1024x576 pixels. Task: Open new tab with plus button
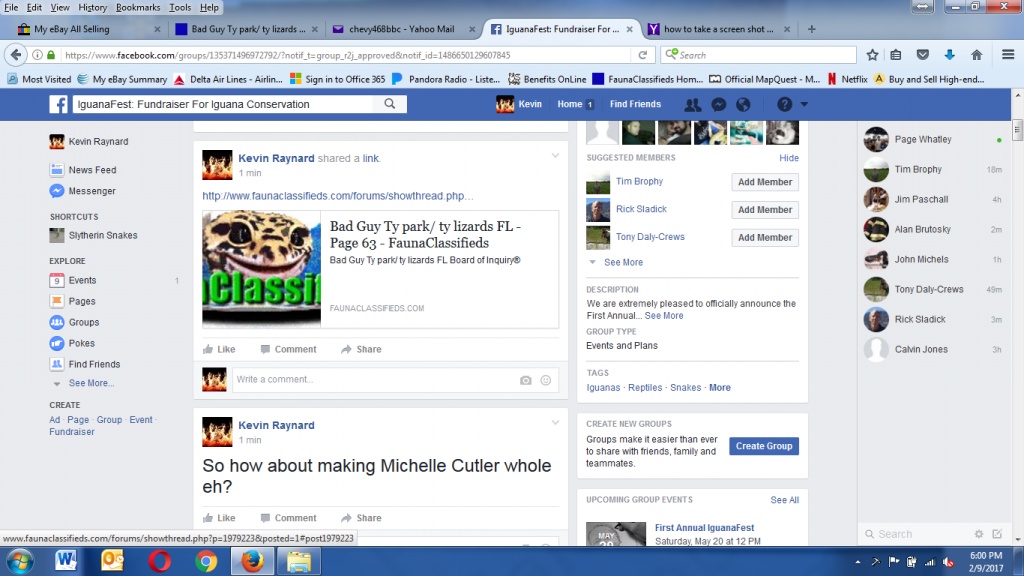point(812,29)
